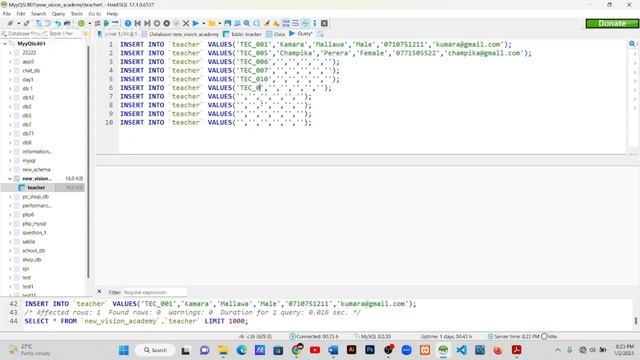Click line 6 of the SQL query containing TEC_0
This screenshot has width=640, height=360.
click(225, 88)
